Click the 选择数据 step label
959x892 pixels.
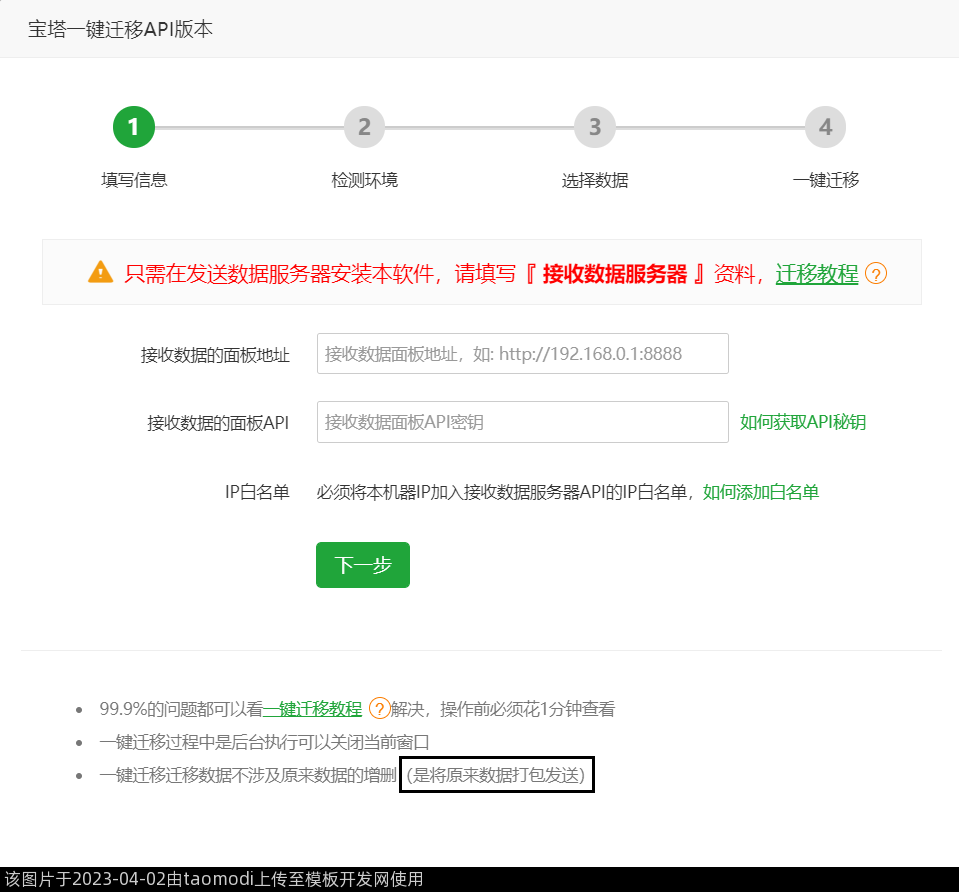[x=595, y=180]
